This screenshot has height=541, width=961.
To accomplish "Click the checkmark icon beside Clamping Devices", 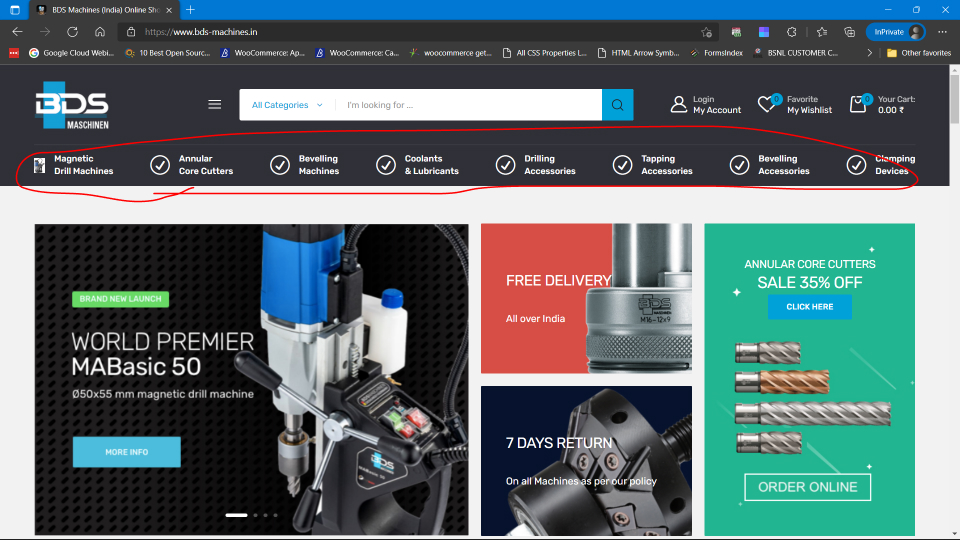I will (856, 165).
